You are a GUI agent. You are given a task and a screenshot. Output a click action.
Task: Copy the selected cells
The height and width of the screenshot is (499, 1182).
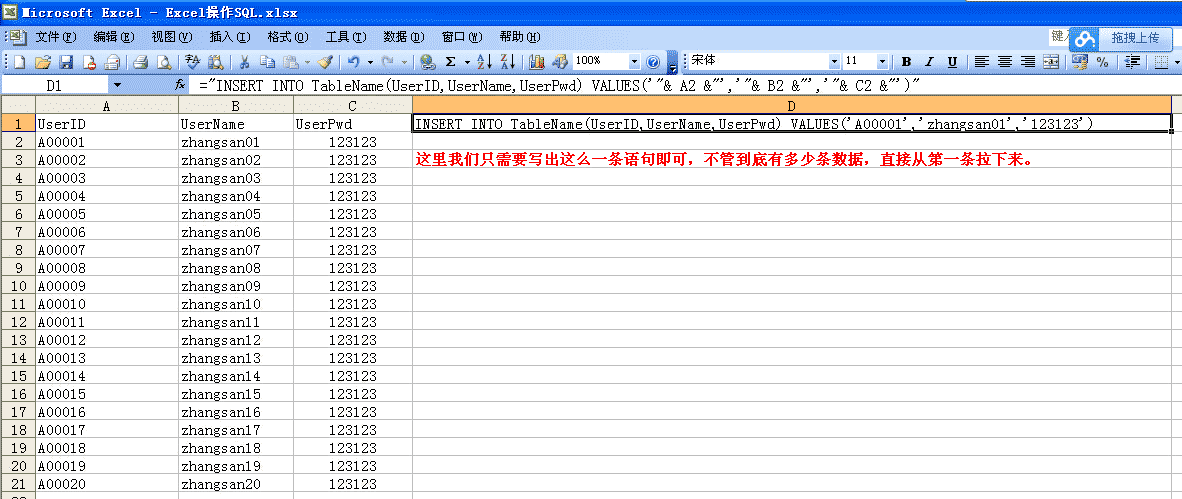[x=268, y=62]
